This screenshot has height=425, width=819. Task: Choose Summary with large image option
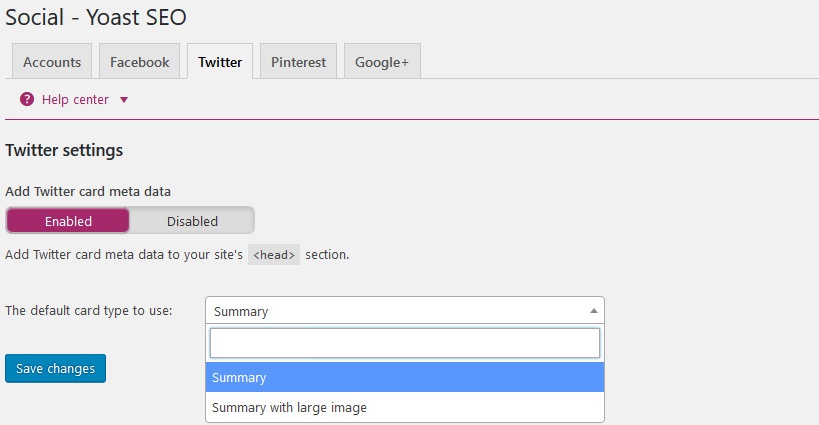(405, 407)
